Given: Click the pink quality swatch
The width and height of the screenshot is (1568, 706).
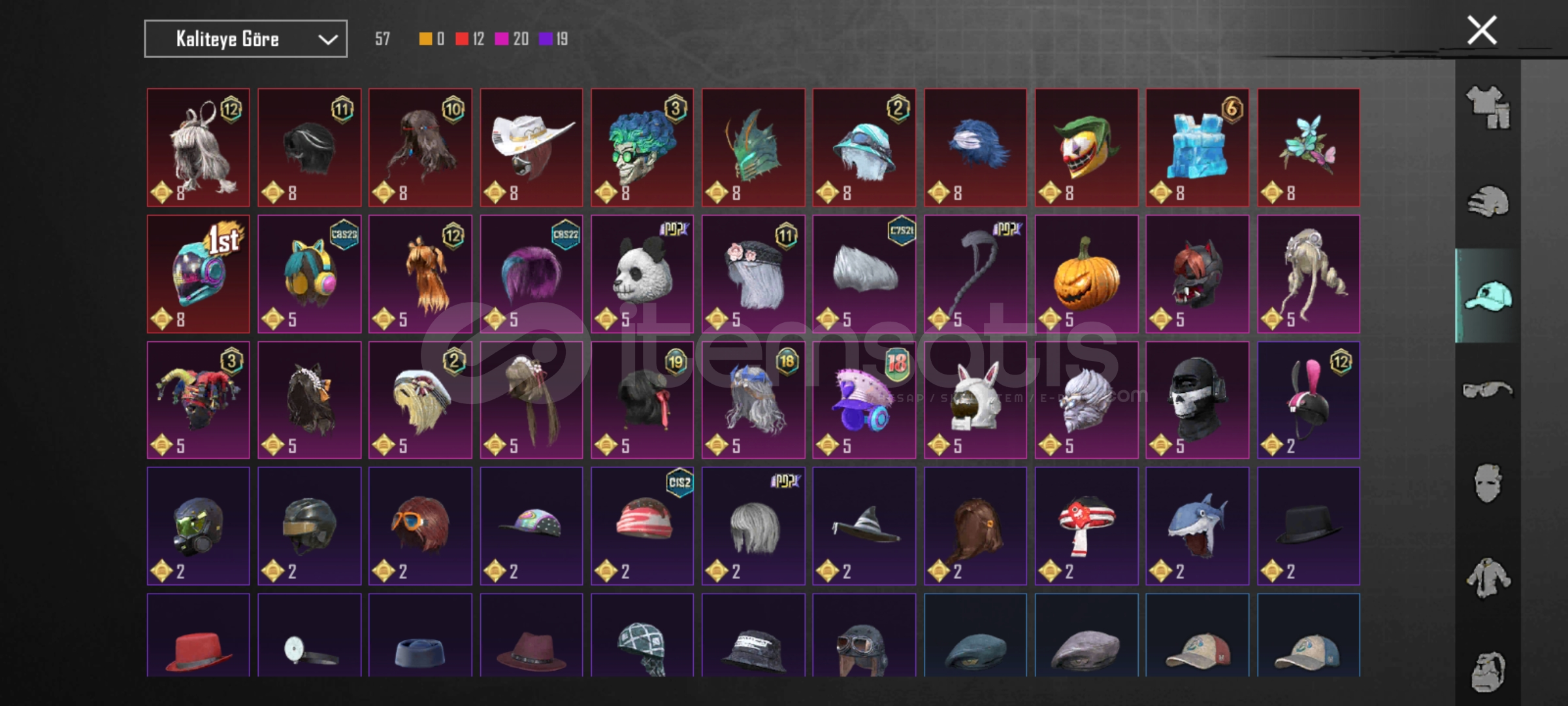Looking at the screenshot, I should [x=502, y=39].
